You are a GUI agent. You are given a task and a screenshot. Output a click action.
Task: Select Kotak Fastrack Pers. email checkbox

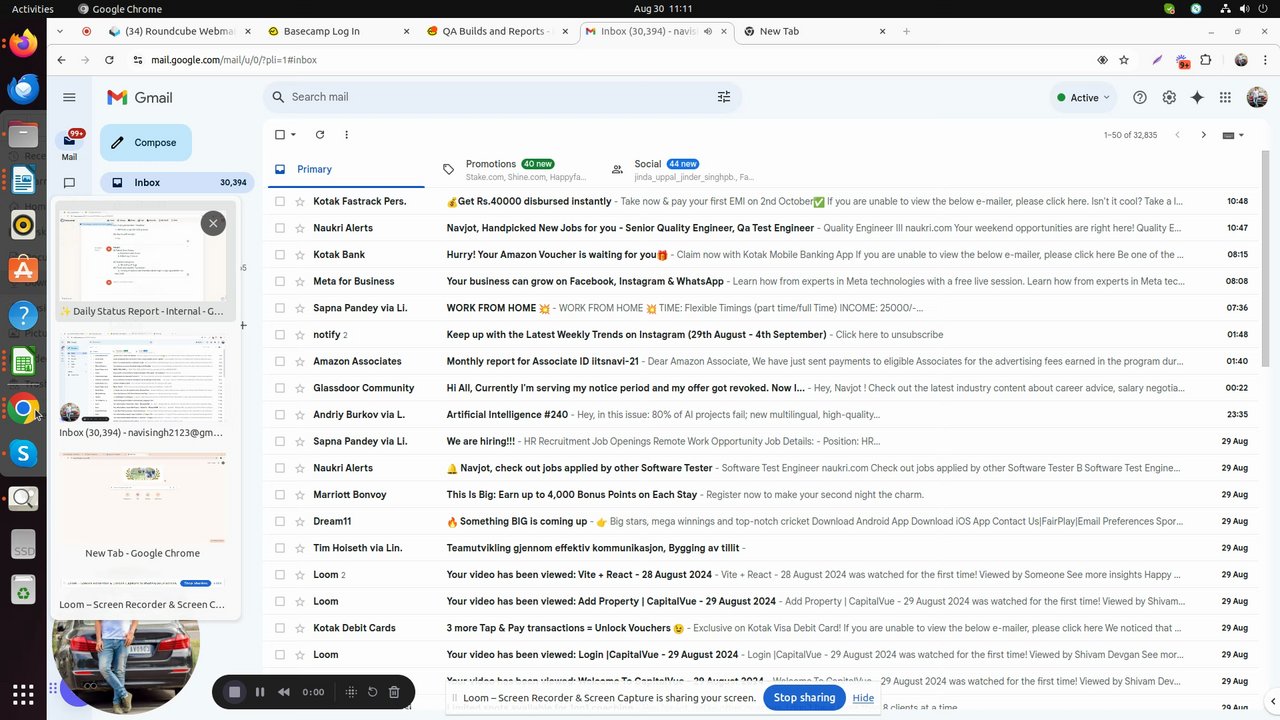tap(280, 201)
